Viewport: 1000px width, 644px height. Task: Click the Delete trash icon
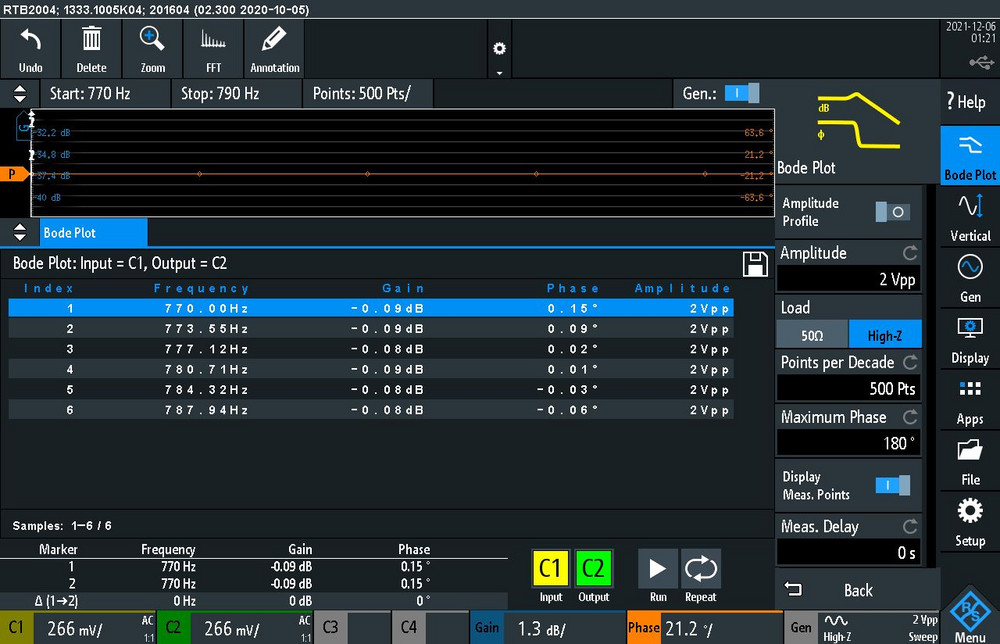tap(91, 49)
